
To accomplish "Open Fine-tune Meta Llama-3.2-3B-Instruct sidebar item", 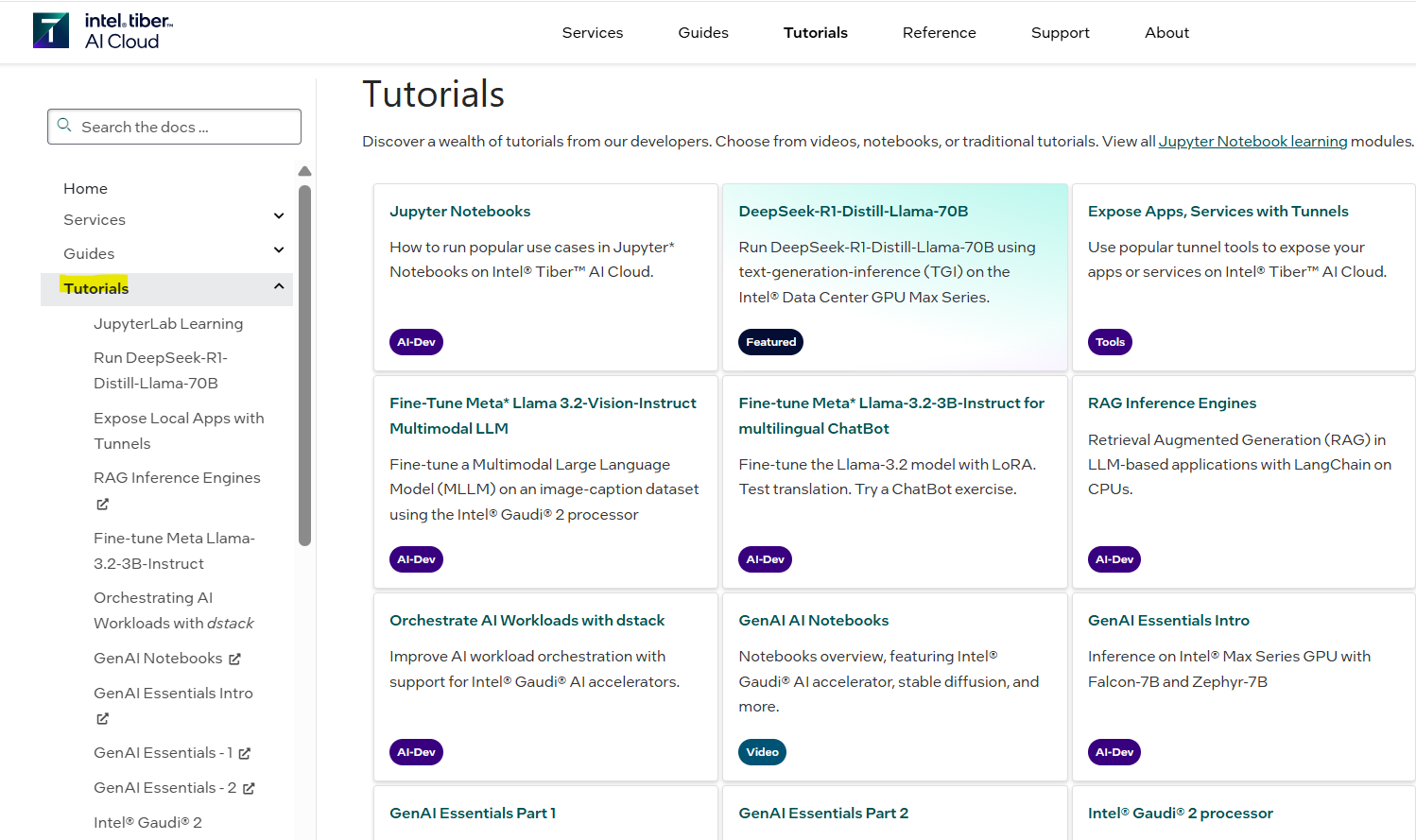I will (174, 551).
